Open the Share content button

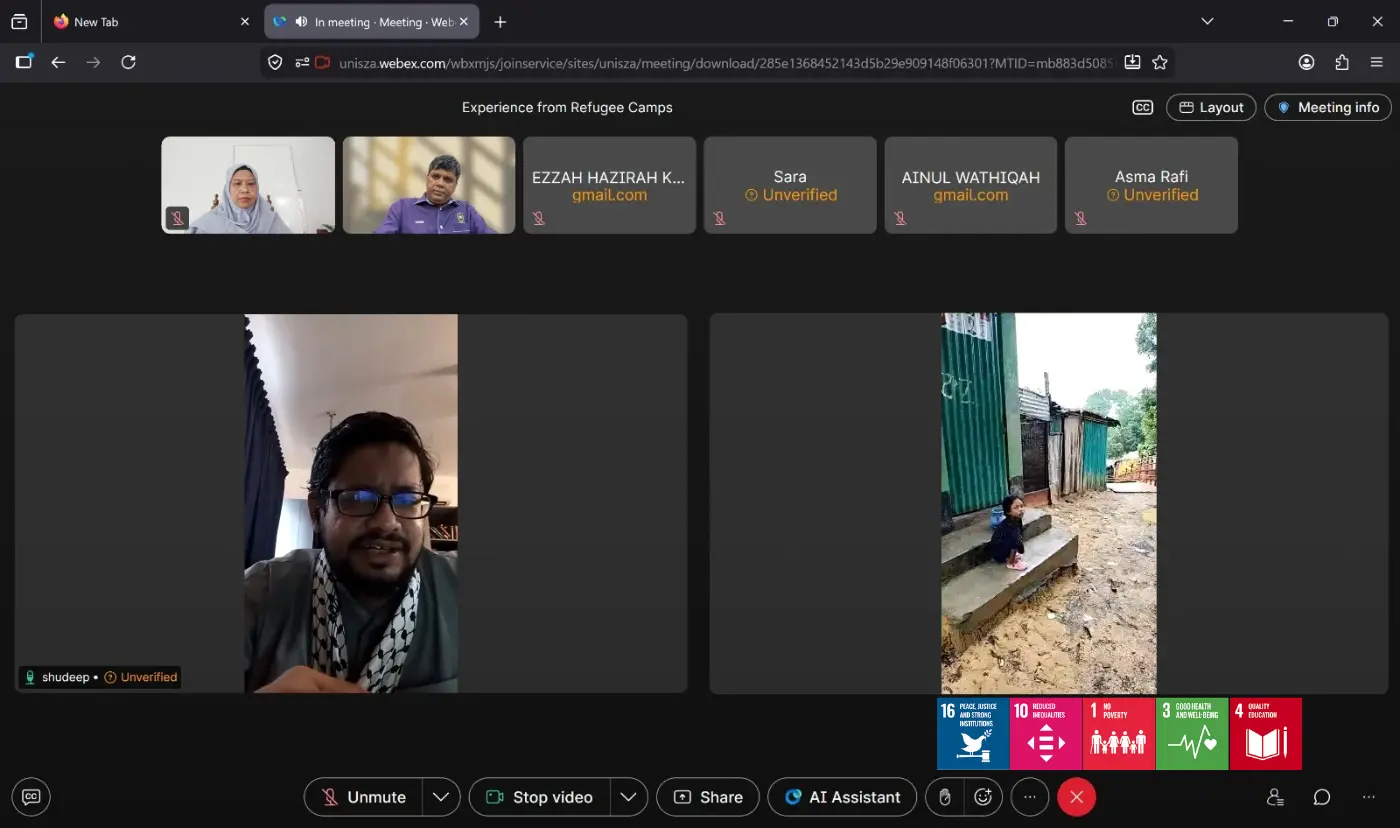pyautogui.click(x=708, y=797)
